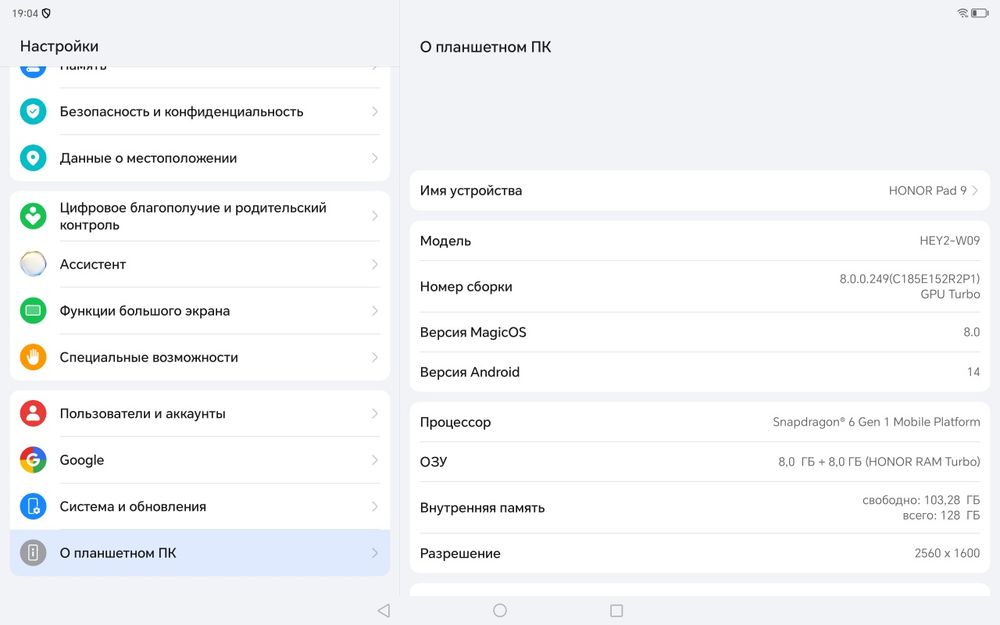Tap the 19:04 clock in status bar

pyautogui.click(x=25, y=13)
